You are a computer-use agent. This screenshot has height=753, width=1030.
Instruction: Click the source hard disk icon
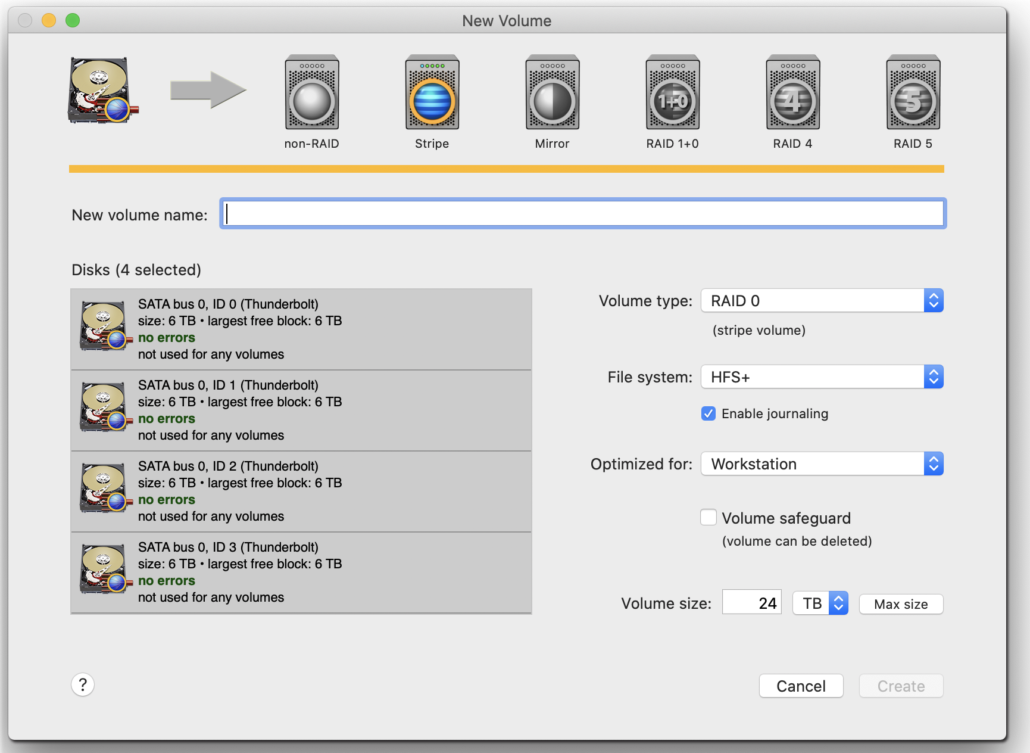click(x=102, y=91)
